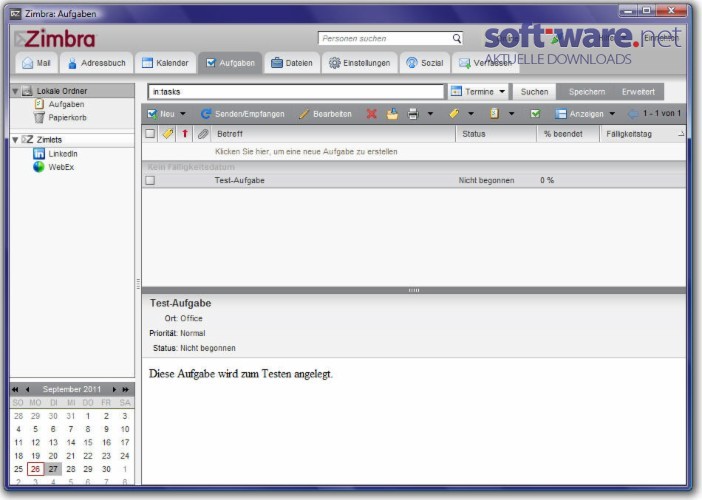Sort by the Status column header
Screen dimensions: 702x500
(x=496, y=134)
